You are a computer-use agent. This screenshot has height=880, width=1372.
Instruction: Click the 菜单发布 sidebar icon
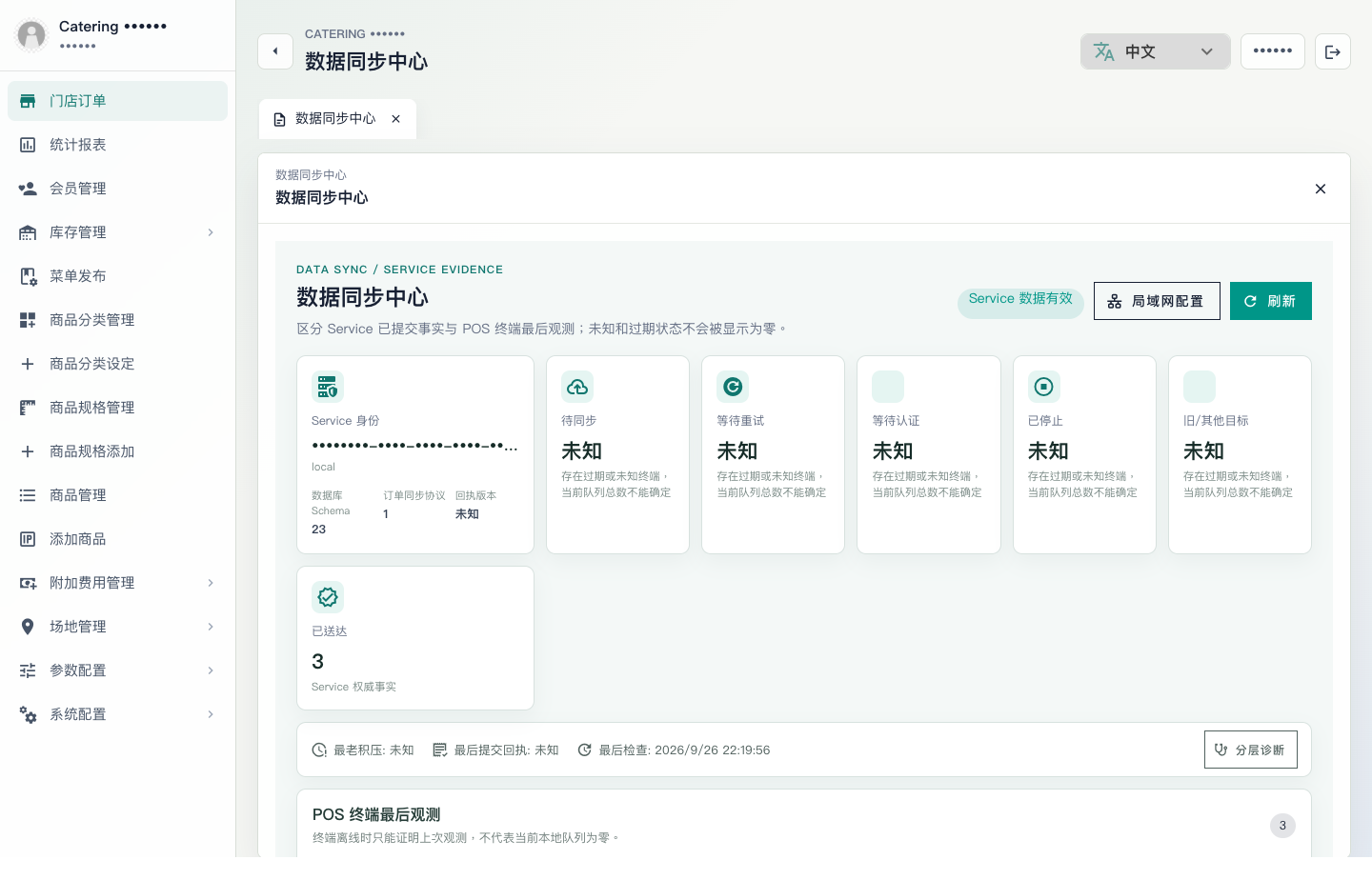pyautogui.click(x=28, y=276)
